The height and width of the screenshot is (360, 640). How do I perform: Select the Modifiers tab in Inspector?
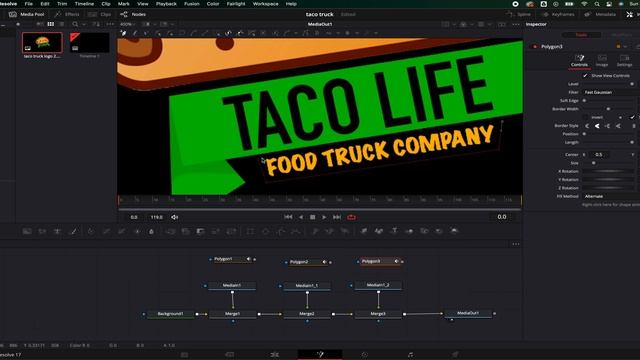click(x=621, y=35)
